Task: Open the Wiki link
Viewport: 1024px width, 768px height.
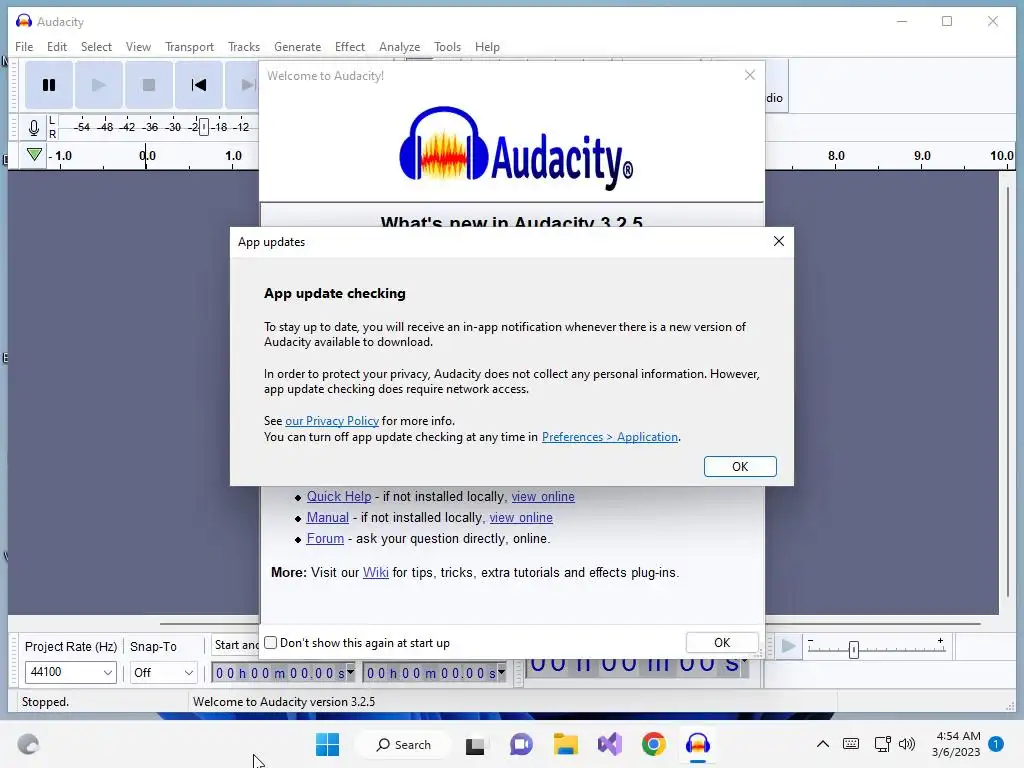Action: click(x=376, y=572)
